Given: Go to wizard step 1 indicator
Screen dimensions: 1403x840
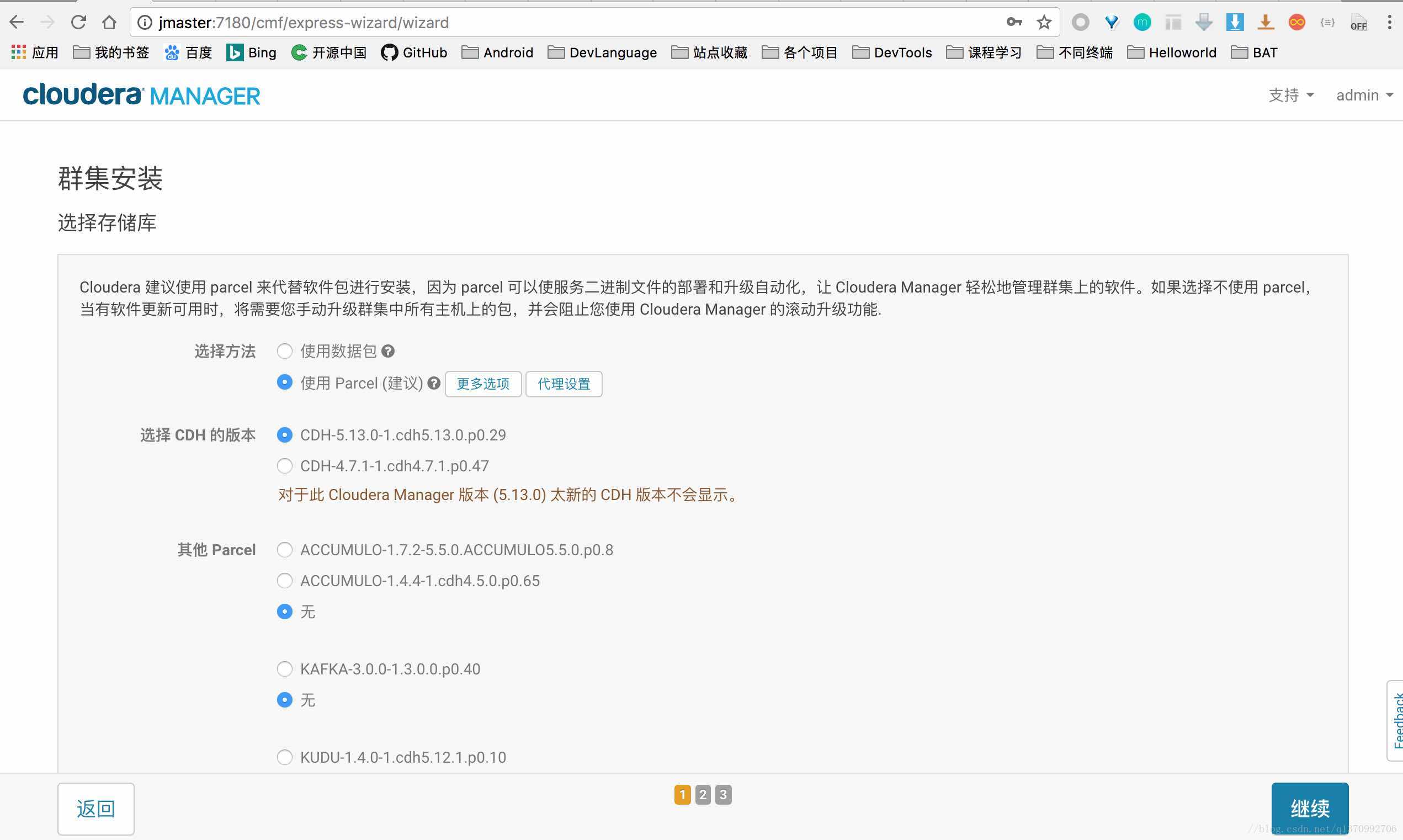Looking at the screenshot, I should (x=683, y=795).
